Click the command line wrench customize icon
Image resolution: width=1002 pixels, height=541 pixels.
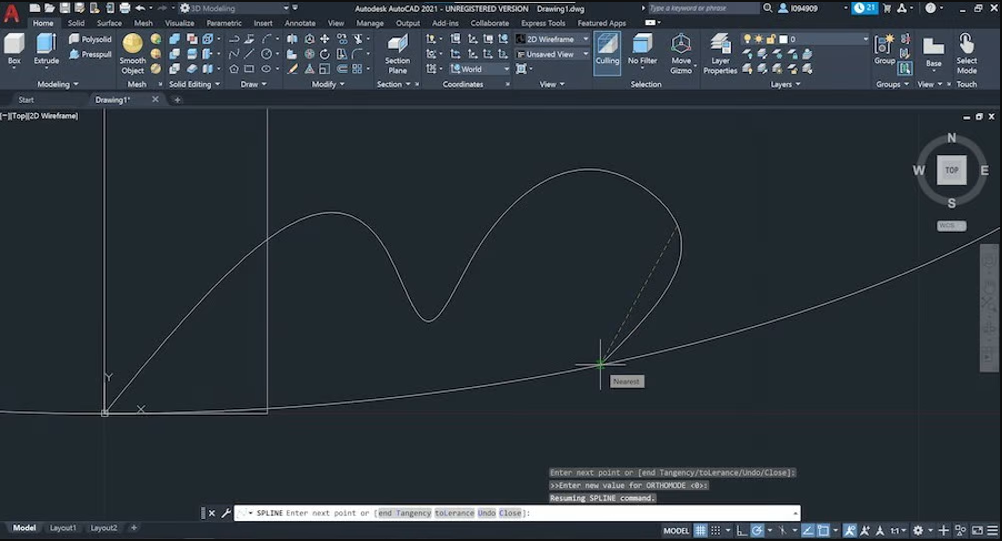pos(225,513)
